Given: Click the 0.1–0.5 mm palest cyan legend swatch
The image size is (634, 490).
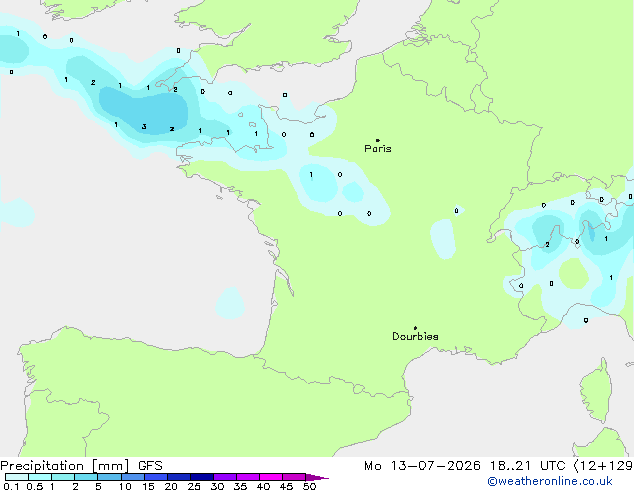Looking at the screenshot, I should [x=17, y=477].
